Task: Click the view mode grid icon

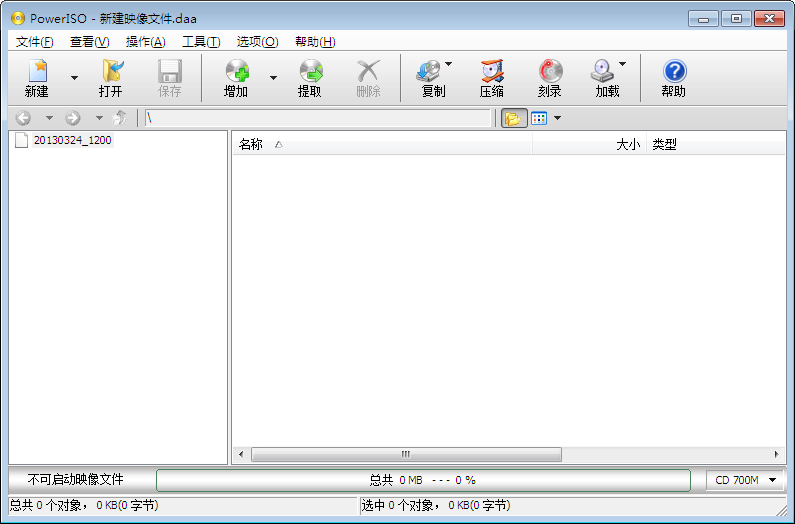Action: coord(539,118)
